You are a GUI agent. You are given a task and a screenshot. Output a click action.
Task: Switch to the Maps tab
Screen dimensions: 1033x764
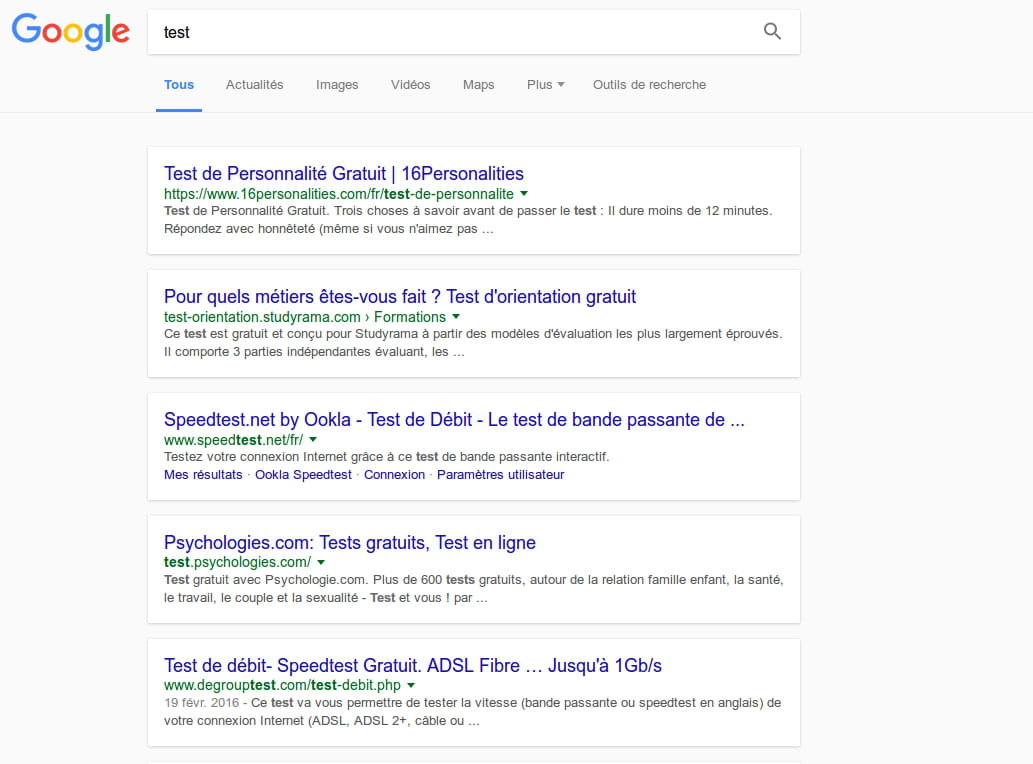478,85
